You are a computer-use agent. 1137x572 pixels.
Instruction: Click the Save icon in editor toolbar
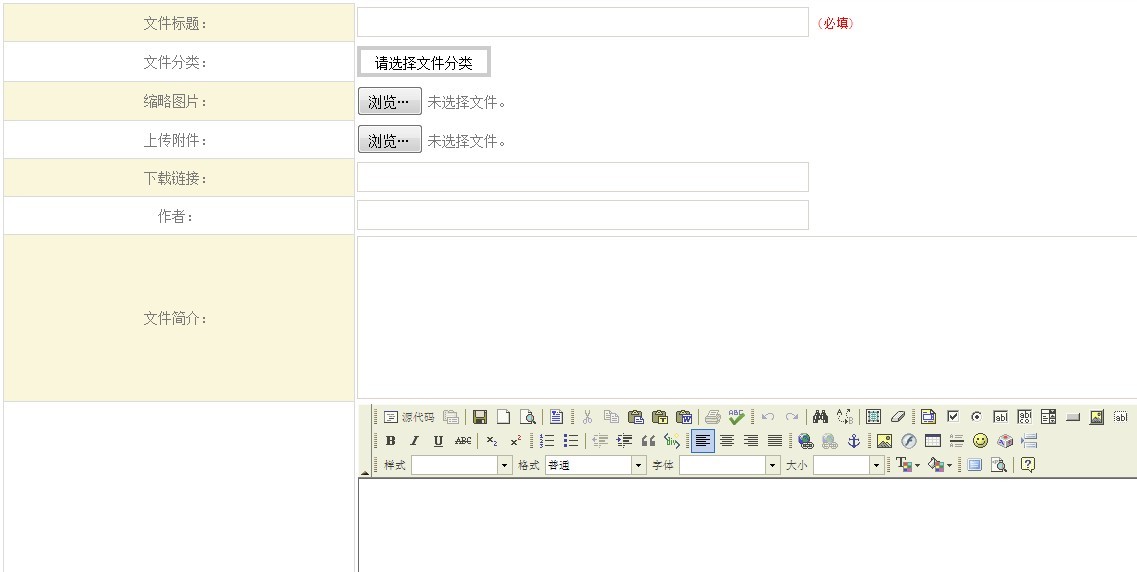pyautogui.click(x=480, y=417)
